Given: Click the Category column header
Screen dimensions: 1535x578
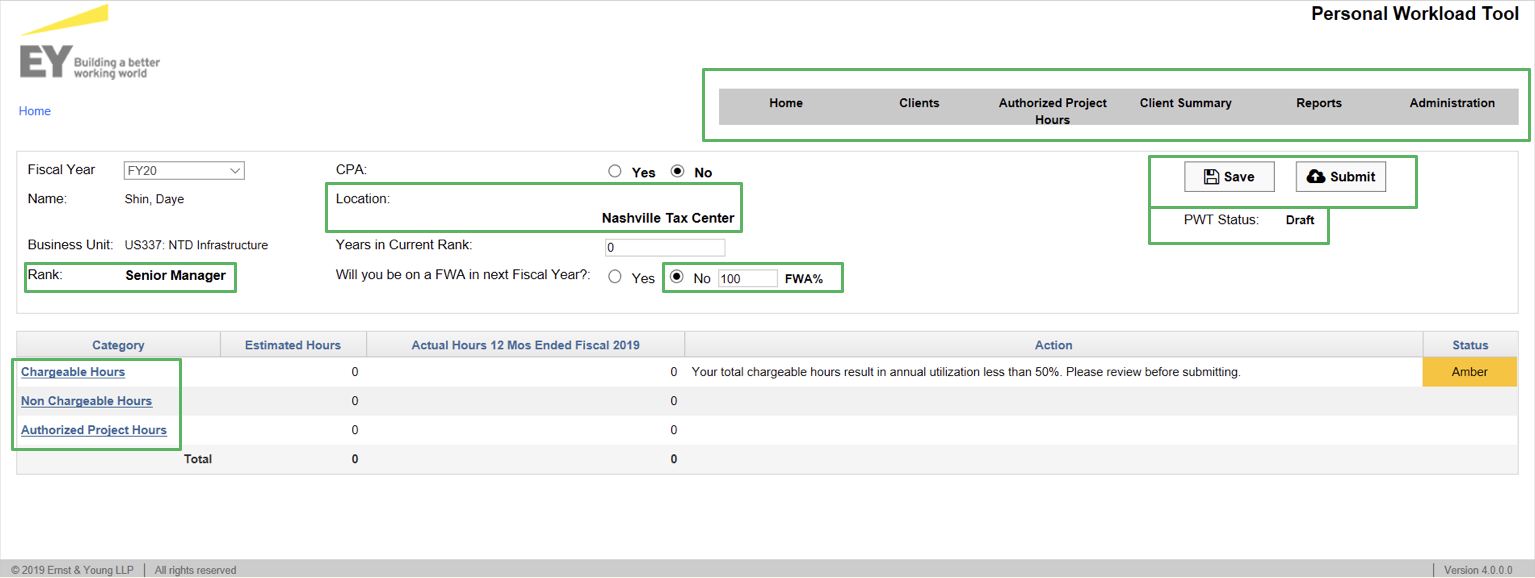Looking at the screenshot, I should (118, 345).
